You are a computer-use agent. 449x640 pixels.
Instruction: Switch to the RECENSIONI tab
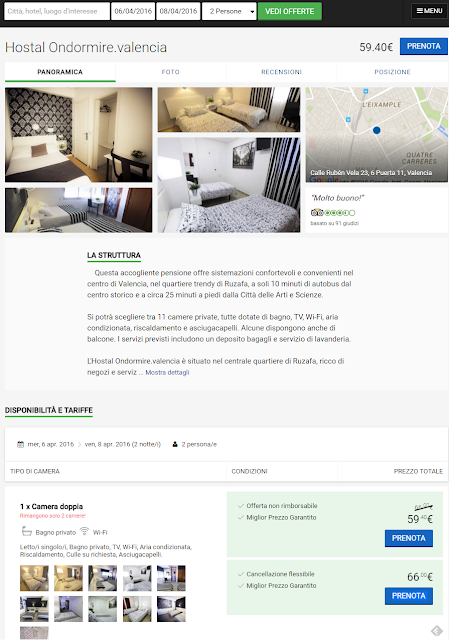pos(281,72)
